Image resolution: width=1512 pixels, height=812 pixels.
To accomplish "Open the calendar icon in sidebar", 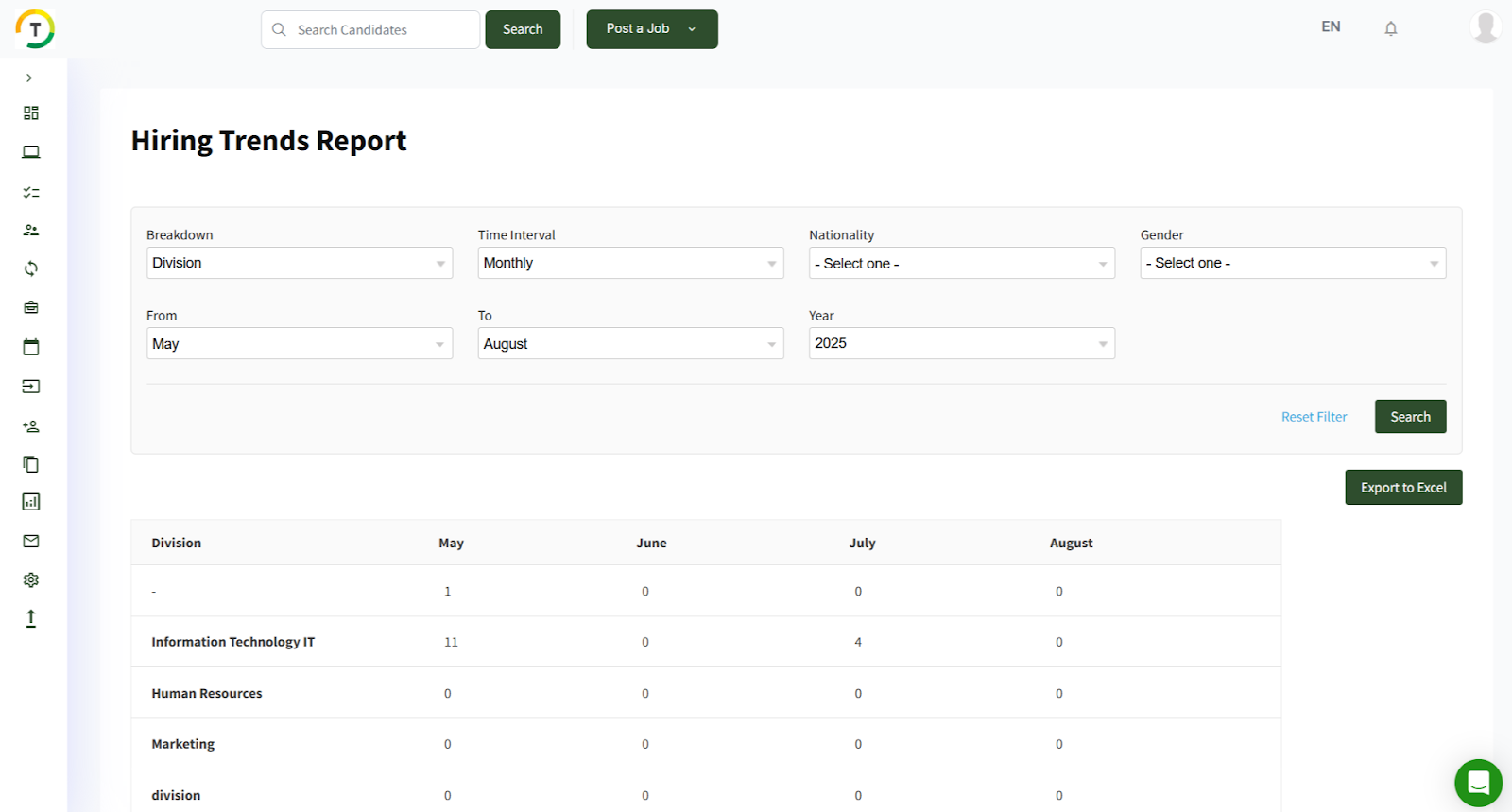I will pyautogui.click(x=31, y=347).
